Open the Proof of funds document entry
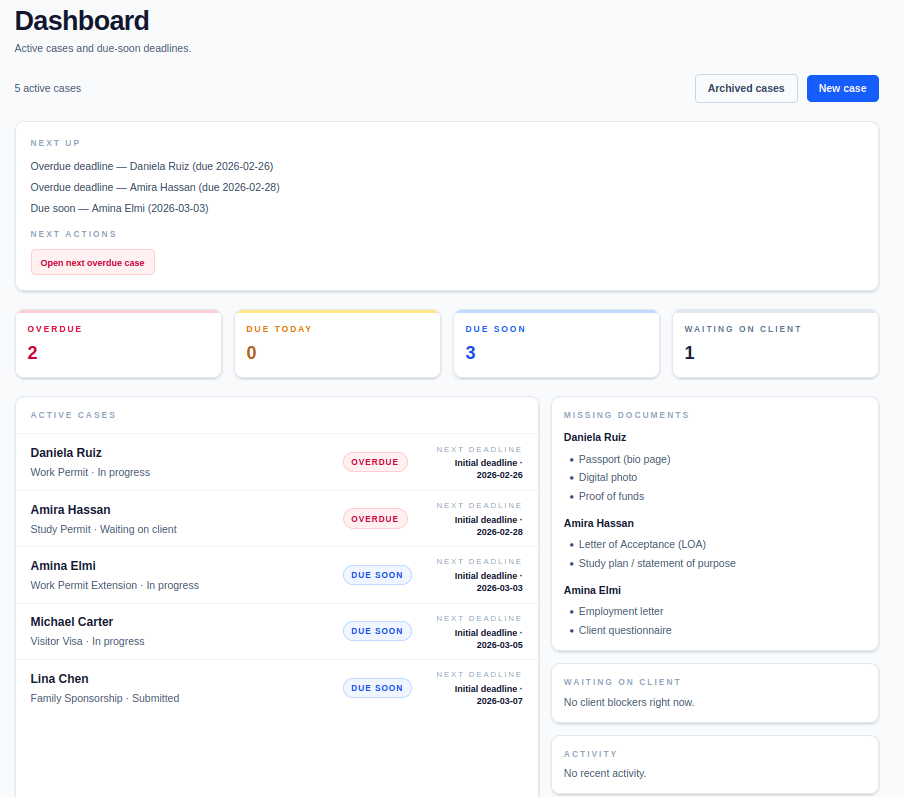This screenshot has height=797, width=904. (609, 496)
